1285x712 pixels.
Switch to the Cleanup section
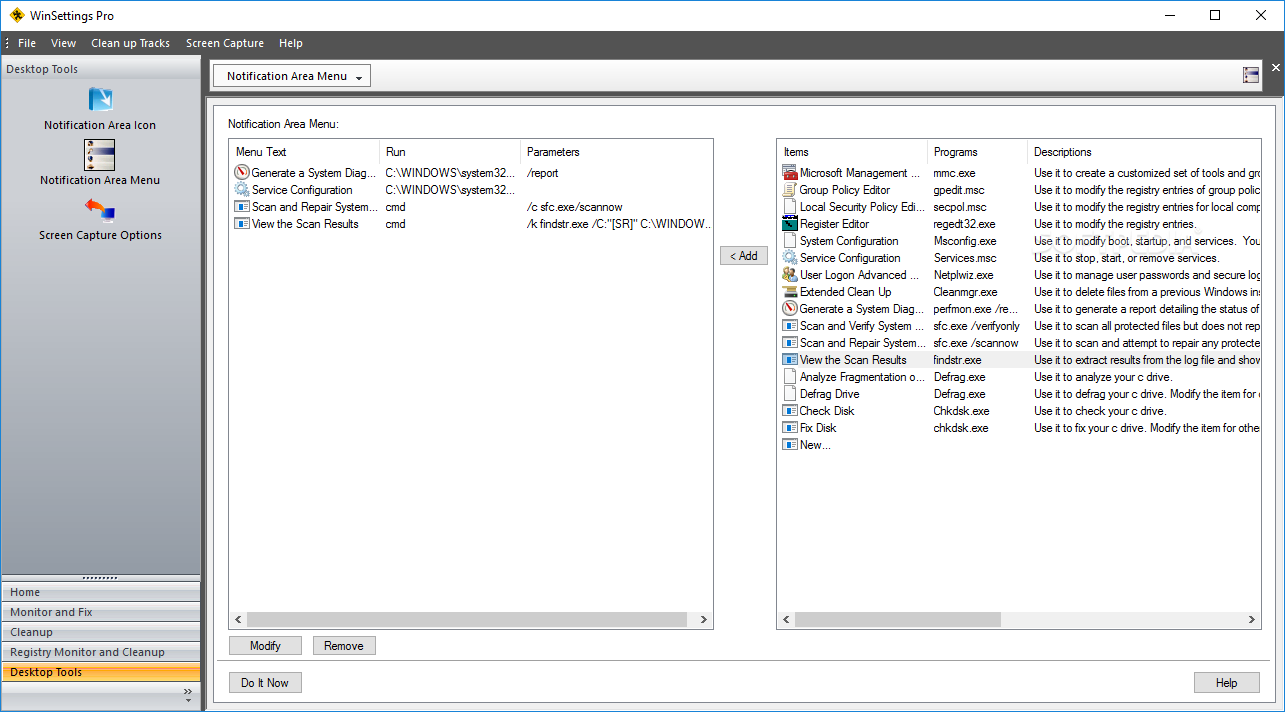[100, 632]
